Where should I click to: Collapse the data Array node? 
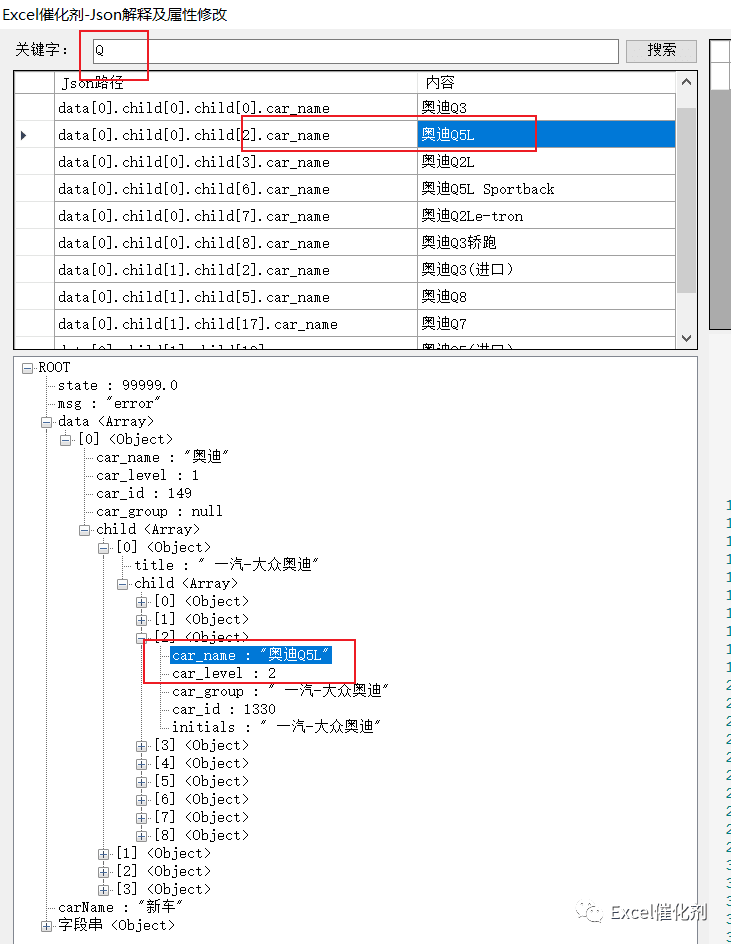[x=46, y=422]
